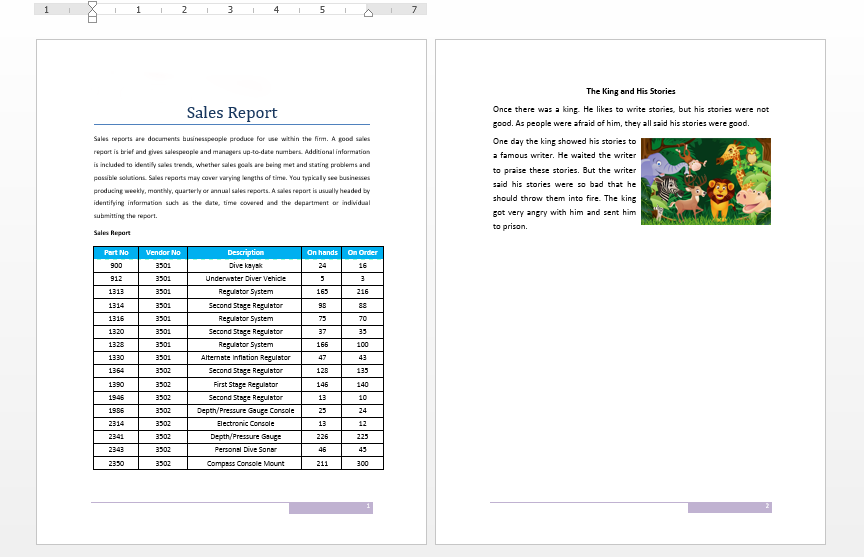864x557 pixels.
Task: Click 'The King and His Stories' heading
Action: (x=631, y=91)
